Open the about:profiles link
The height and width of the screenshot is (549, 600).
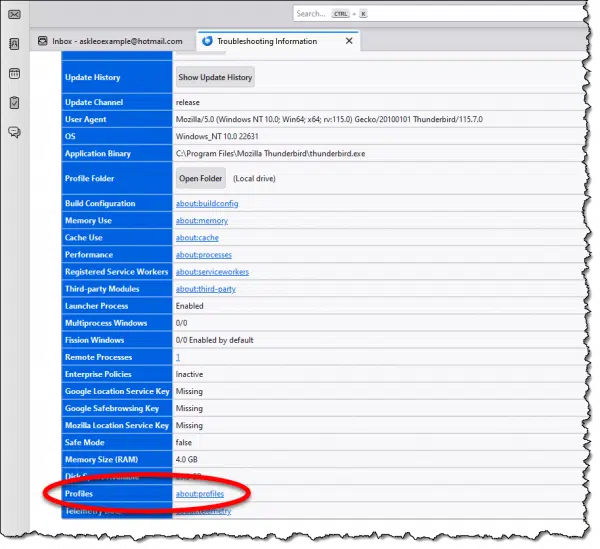tap(200, 494)
